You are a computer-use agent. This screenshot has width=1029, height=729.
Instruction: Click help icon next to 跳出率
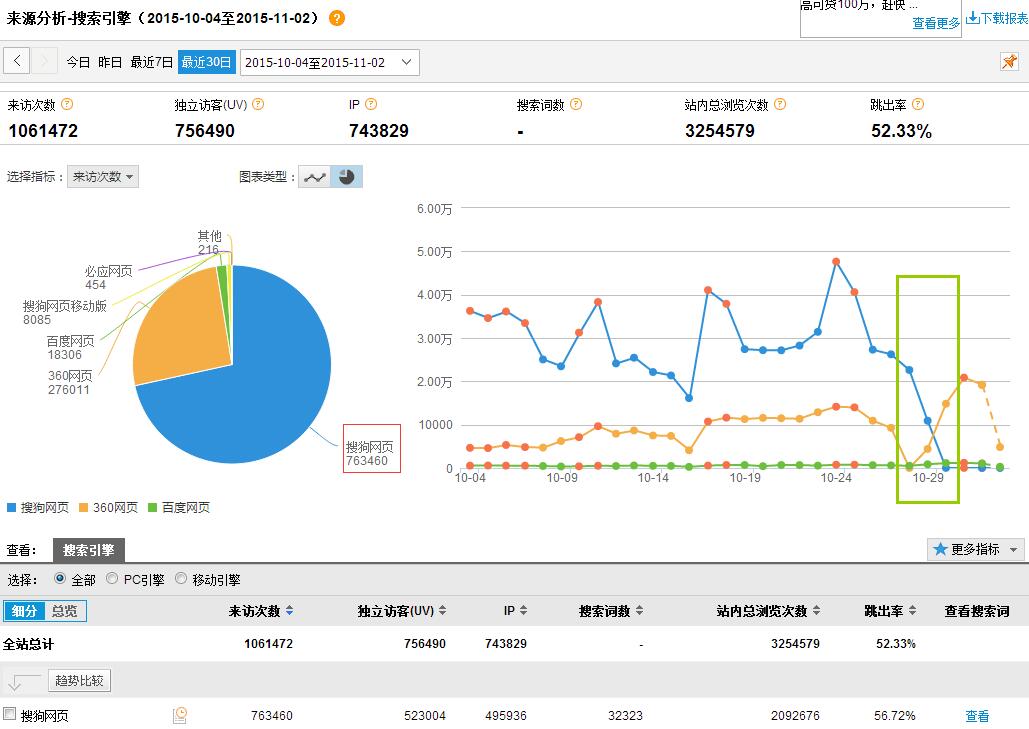[x=918, y=104]
